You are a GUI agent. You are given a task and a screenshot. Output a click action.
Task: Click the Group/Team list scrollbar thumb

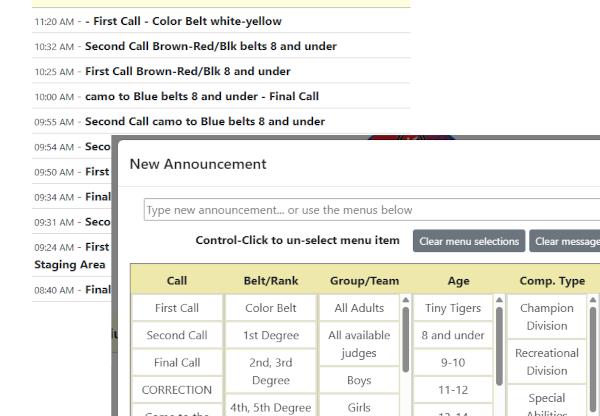click(406, 339)
